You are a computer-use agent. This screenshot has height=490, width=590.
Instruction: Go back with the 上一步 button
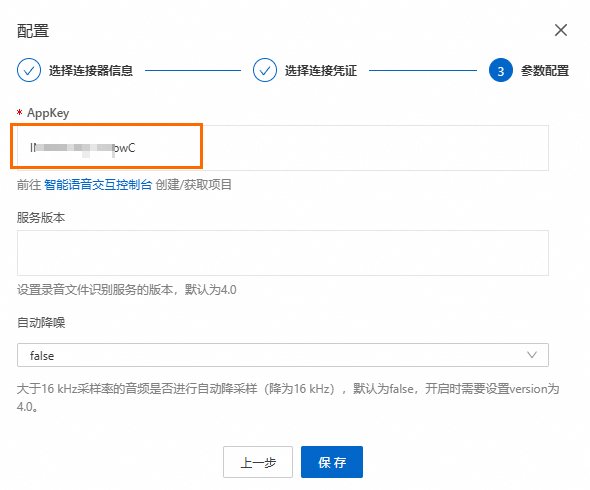(258, 462)
